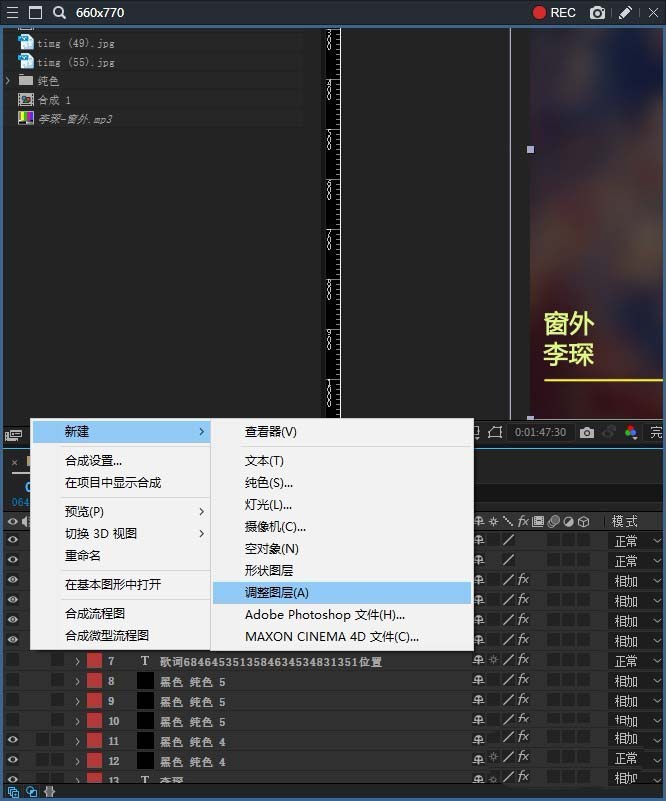The width and height of the screenshot is (666, 801).
Task: Expand layer 8 黑色 纯色 5 properties
Action: pos(77,681)
